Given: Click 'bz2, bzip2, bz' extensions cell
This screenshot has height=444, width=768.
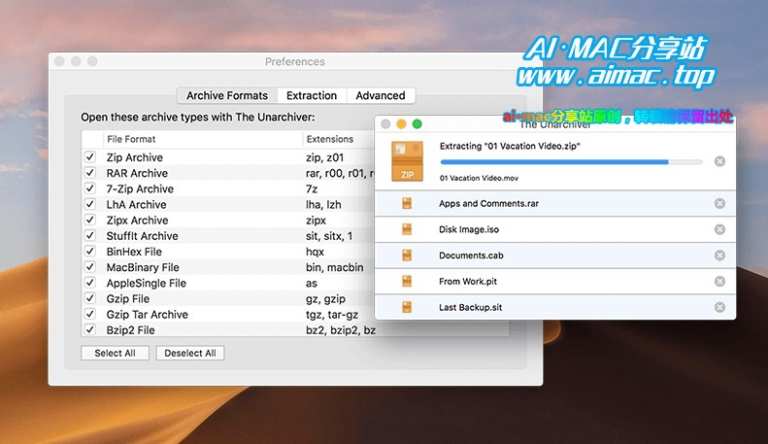Looking at the screenshot, I should click(x=340, y=330).
